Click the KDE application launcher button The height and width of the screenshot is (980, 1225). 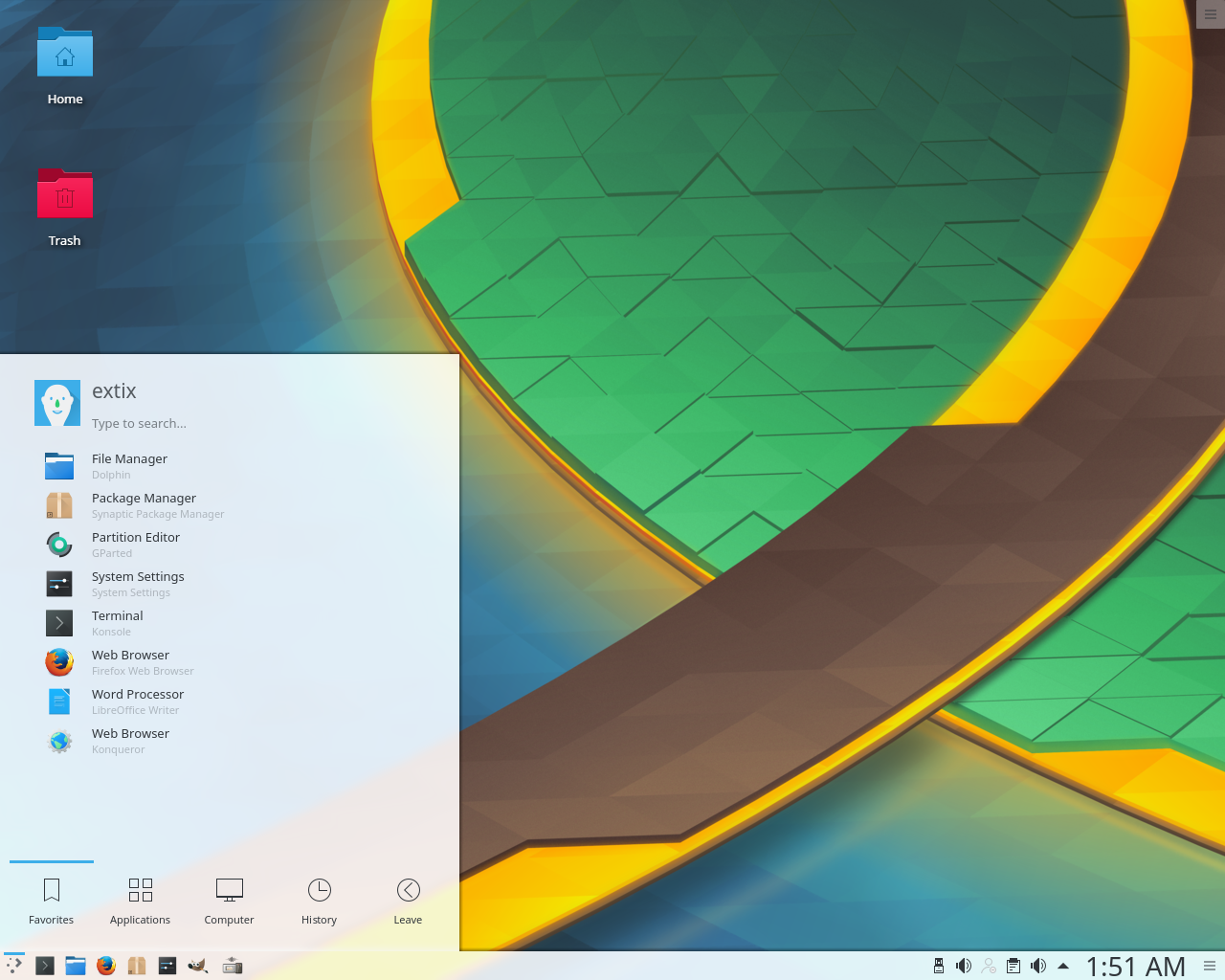13,966
